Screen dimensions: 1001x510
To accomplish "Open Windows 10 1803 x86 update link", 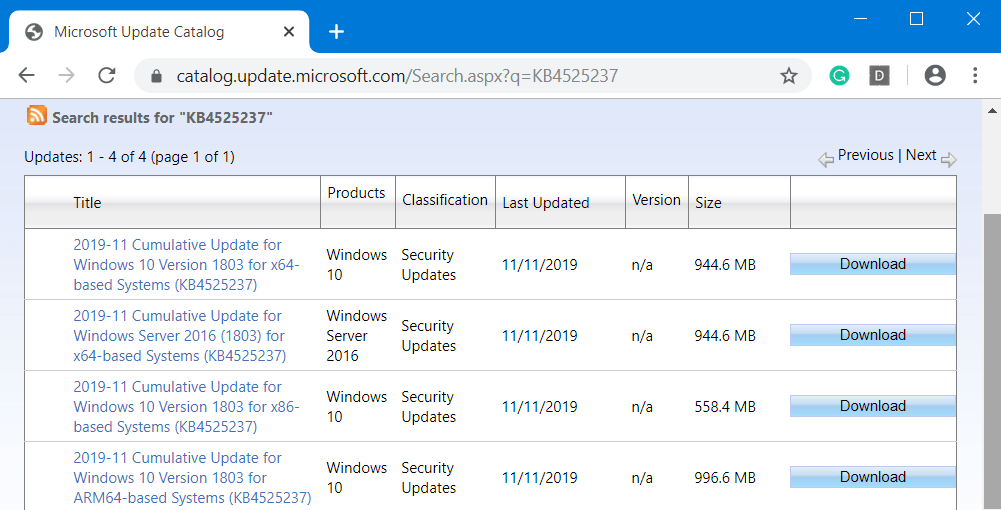I will click(186, 407).
